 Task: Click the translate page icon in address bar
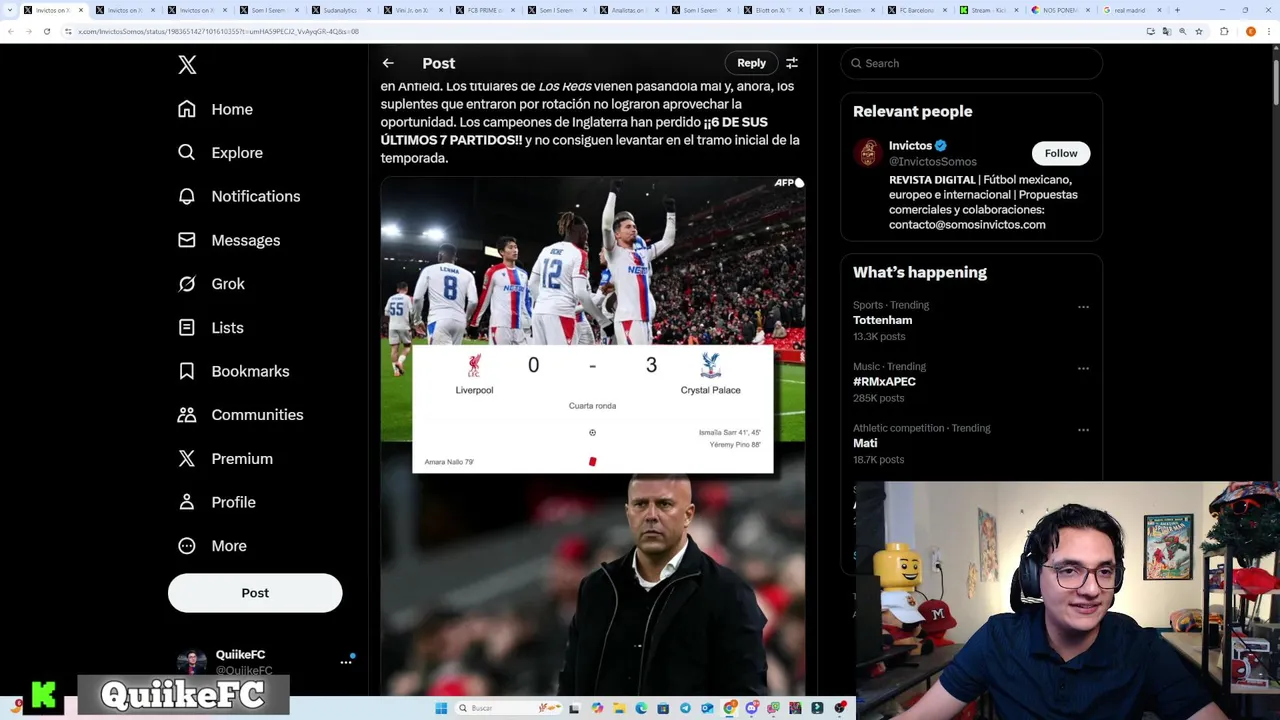[x=1167, y=32]
